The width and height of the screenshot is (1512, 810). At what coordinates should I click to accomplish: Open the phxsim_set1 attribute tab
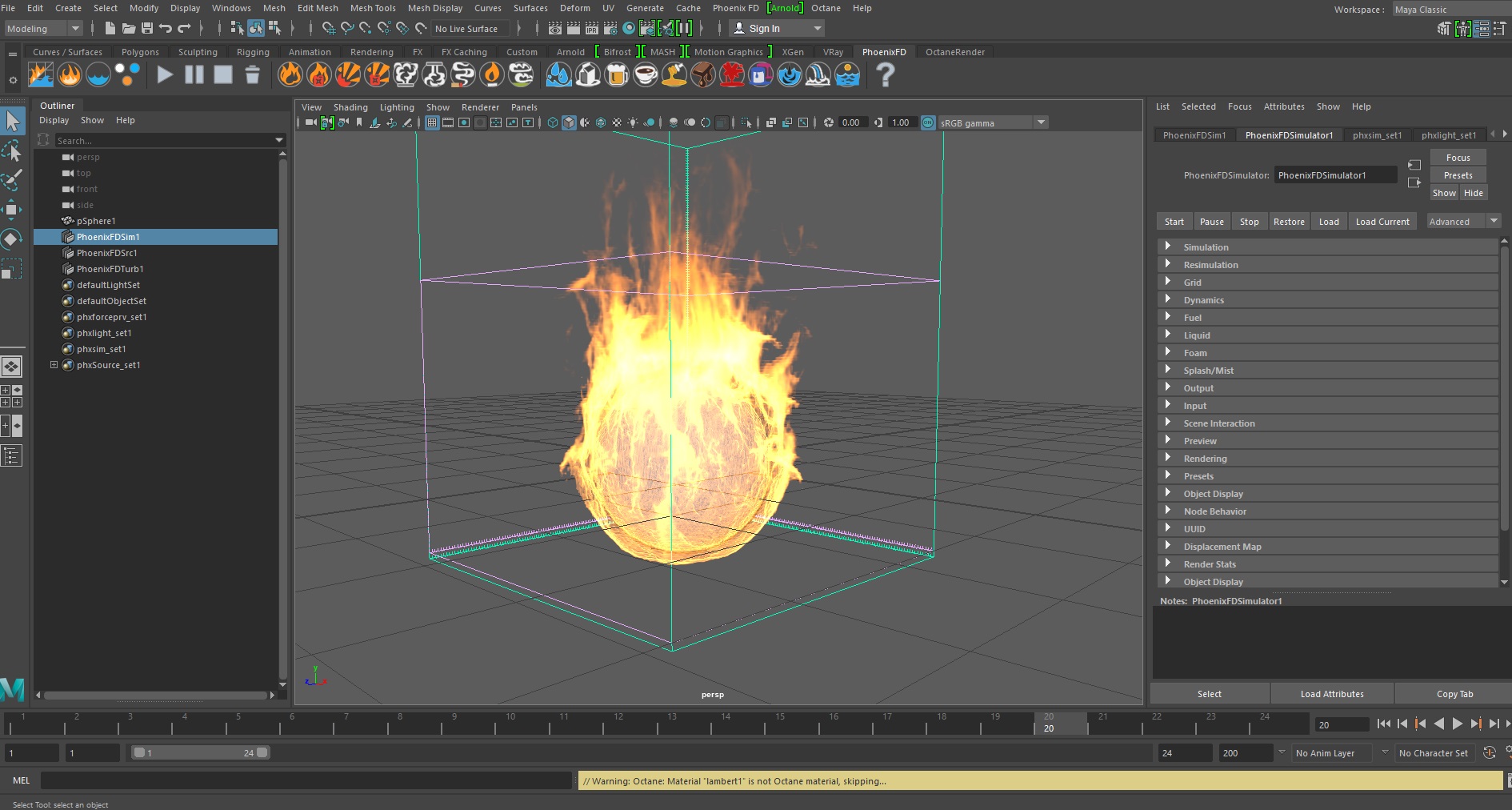[x=1377, y=135]
